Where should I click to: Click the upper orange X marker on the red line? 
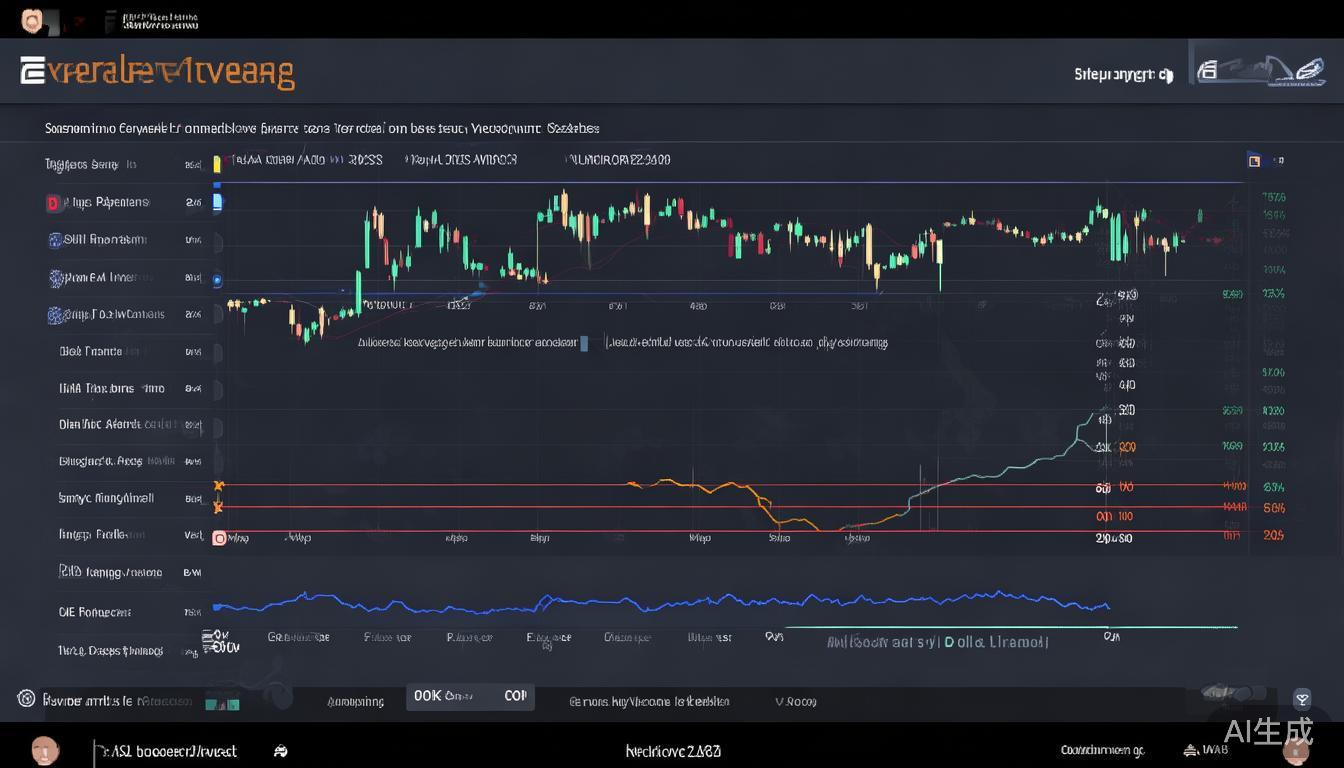(x=218, y=486)
